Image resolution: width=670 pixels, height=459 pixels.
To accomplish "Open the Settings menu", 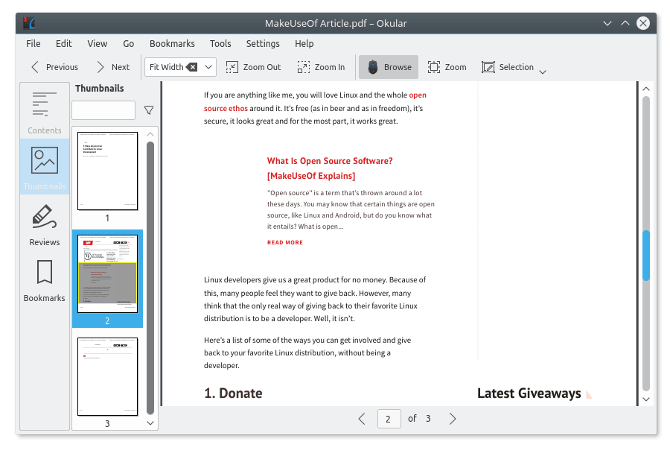I will coord(262,44).
